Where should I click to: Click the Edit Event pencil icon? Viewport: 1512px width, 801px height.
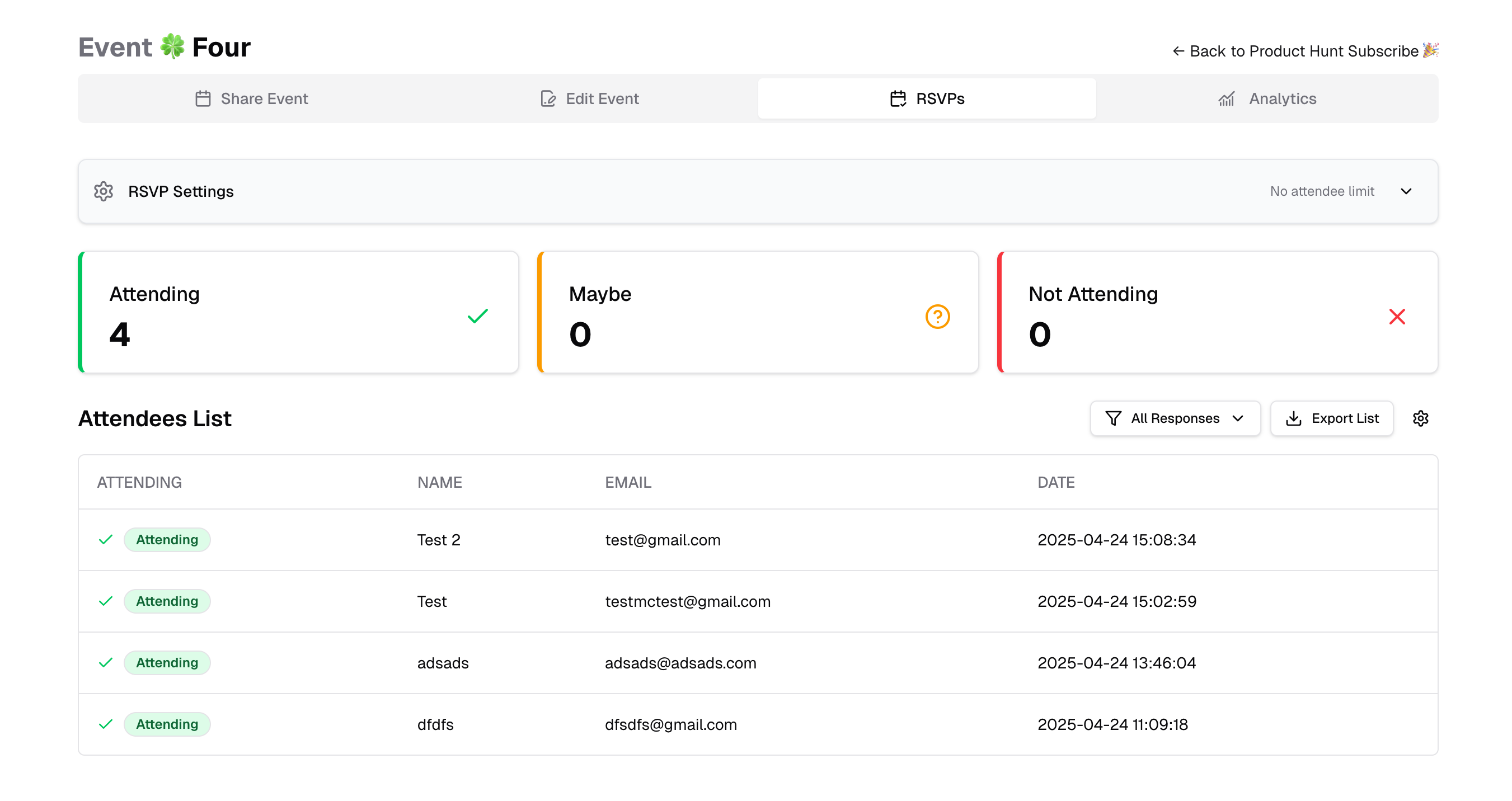[548, 98]
